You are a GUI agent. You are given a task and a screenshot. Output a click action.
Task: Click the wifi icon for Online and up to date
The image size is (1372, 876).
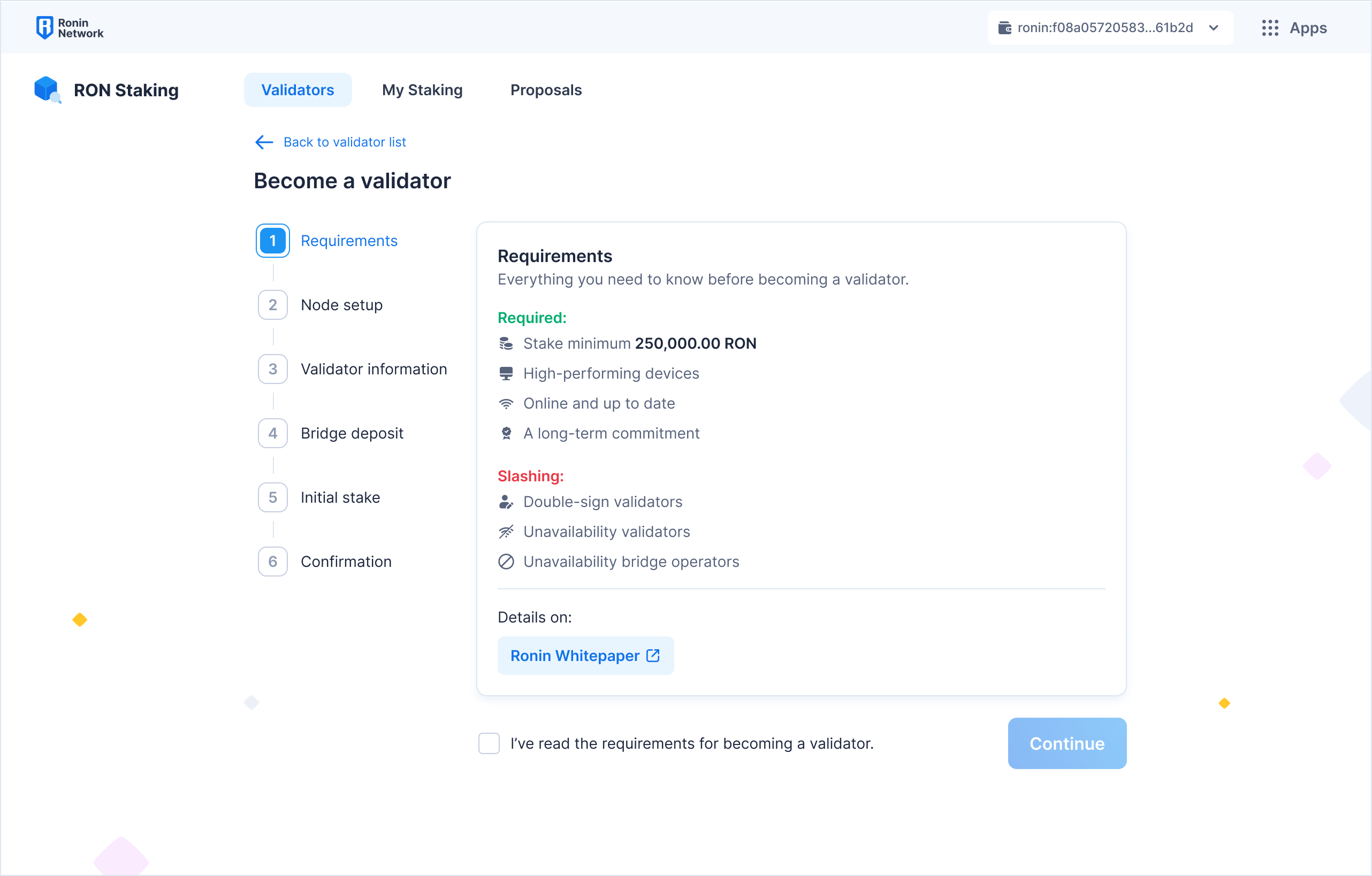(506, 404)
